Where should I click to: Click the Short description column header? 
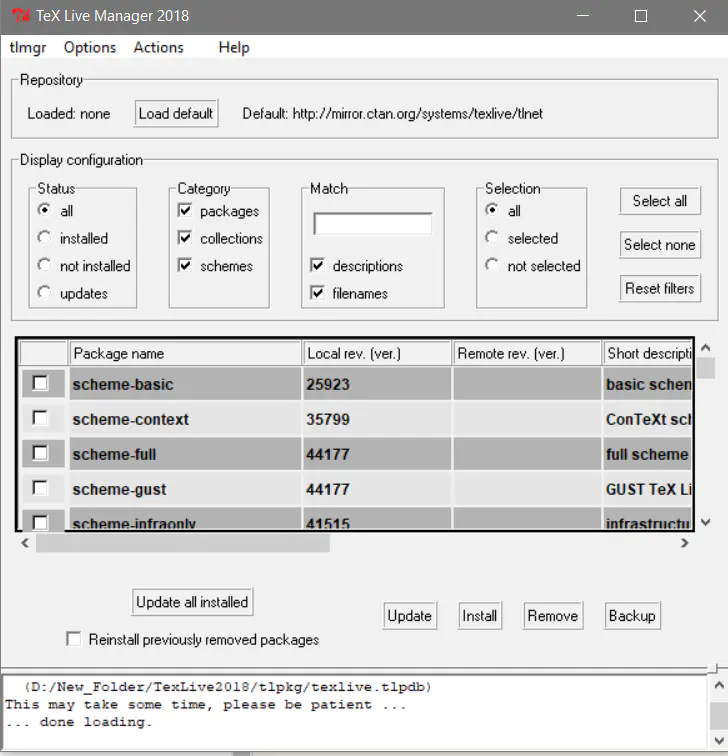point(647,353)
